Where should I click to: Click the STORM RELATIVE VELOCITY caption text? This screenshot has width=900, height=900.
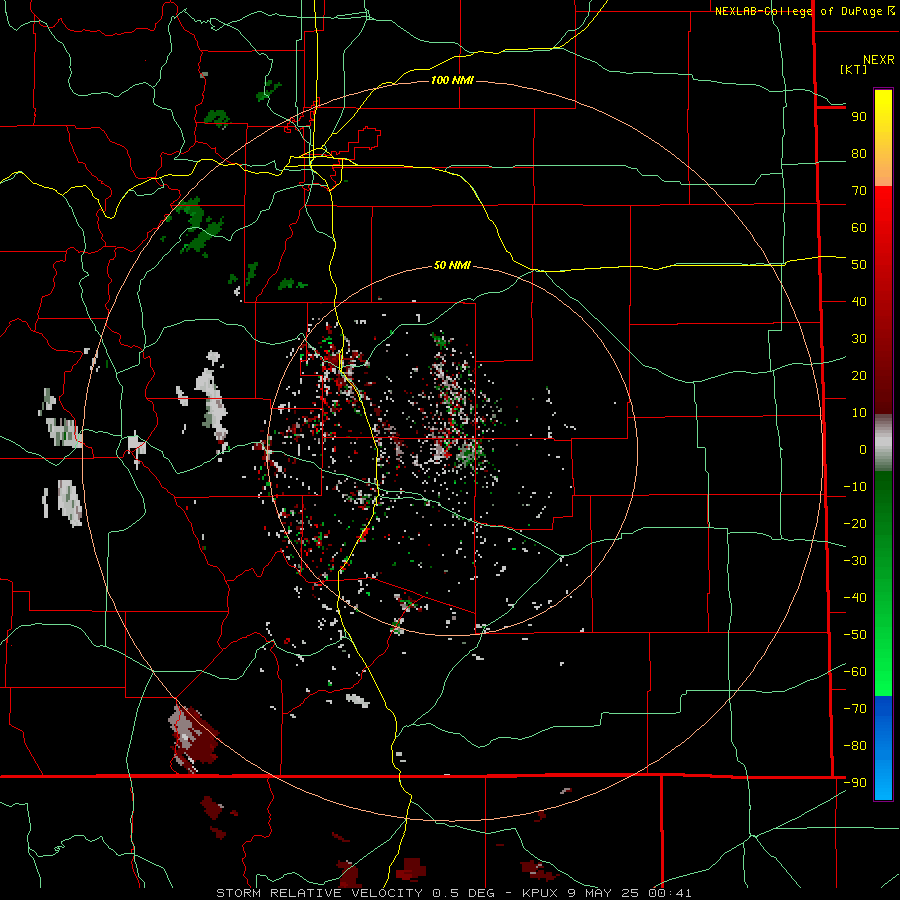pyautogui.click(x=320, y=893)
